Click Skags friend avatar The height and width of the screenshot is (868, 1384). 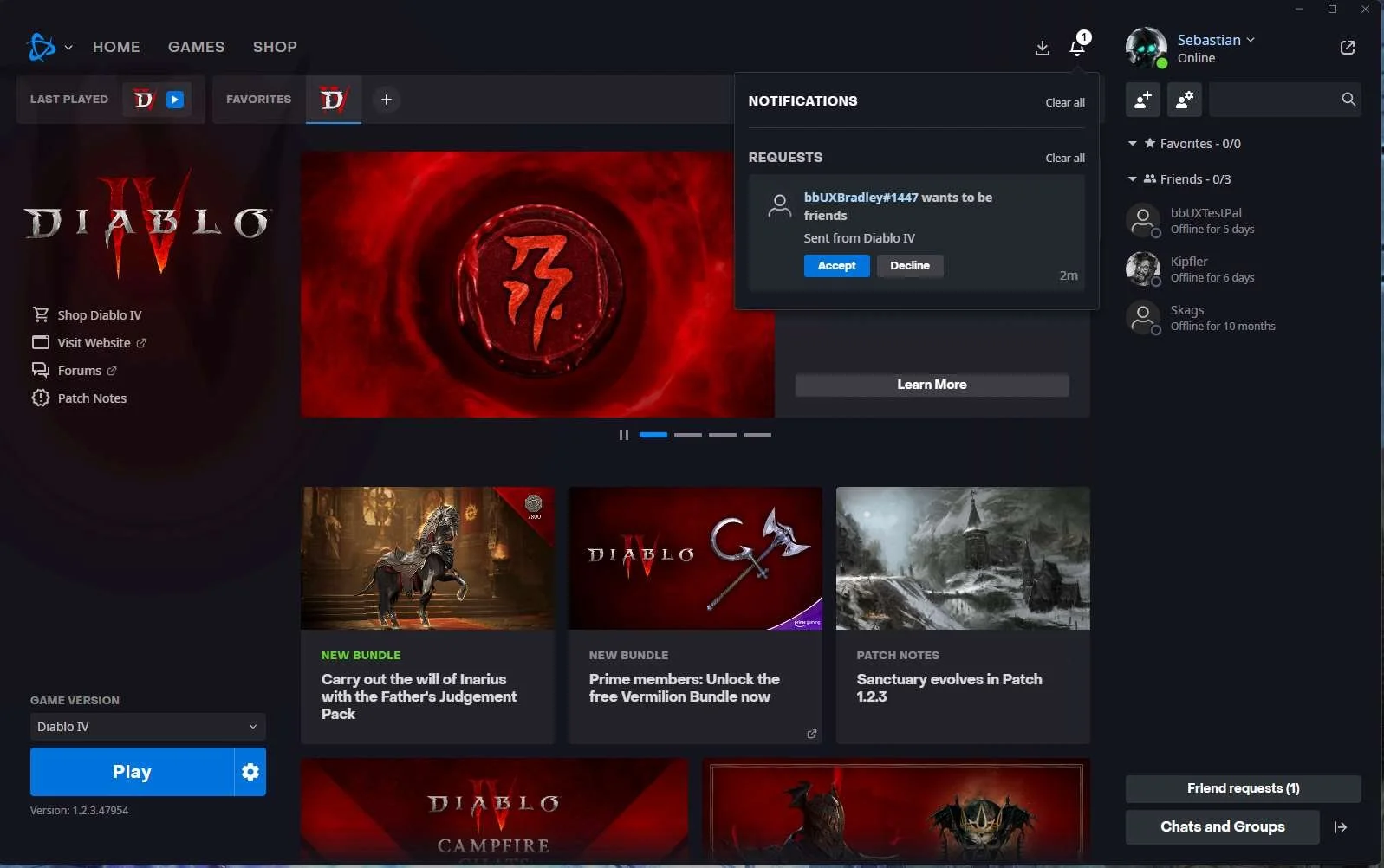coord(1143,317)
